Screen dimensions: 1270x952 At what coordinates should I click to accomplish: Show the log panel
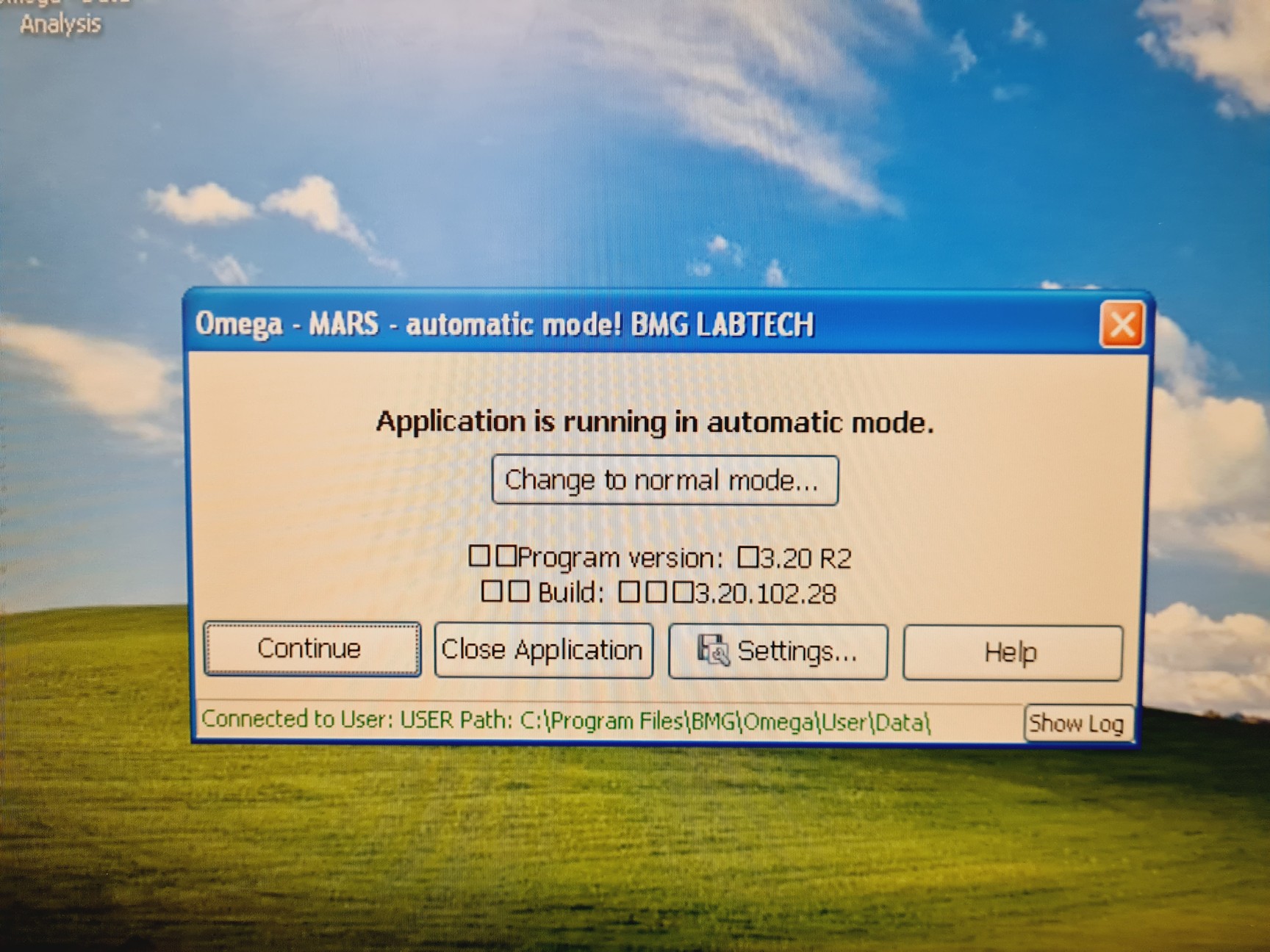tap(1077, 724)
